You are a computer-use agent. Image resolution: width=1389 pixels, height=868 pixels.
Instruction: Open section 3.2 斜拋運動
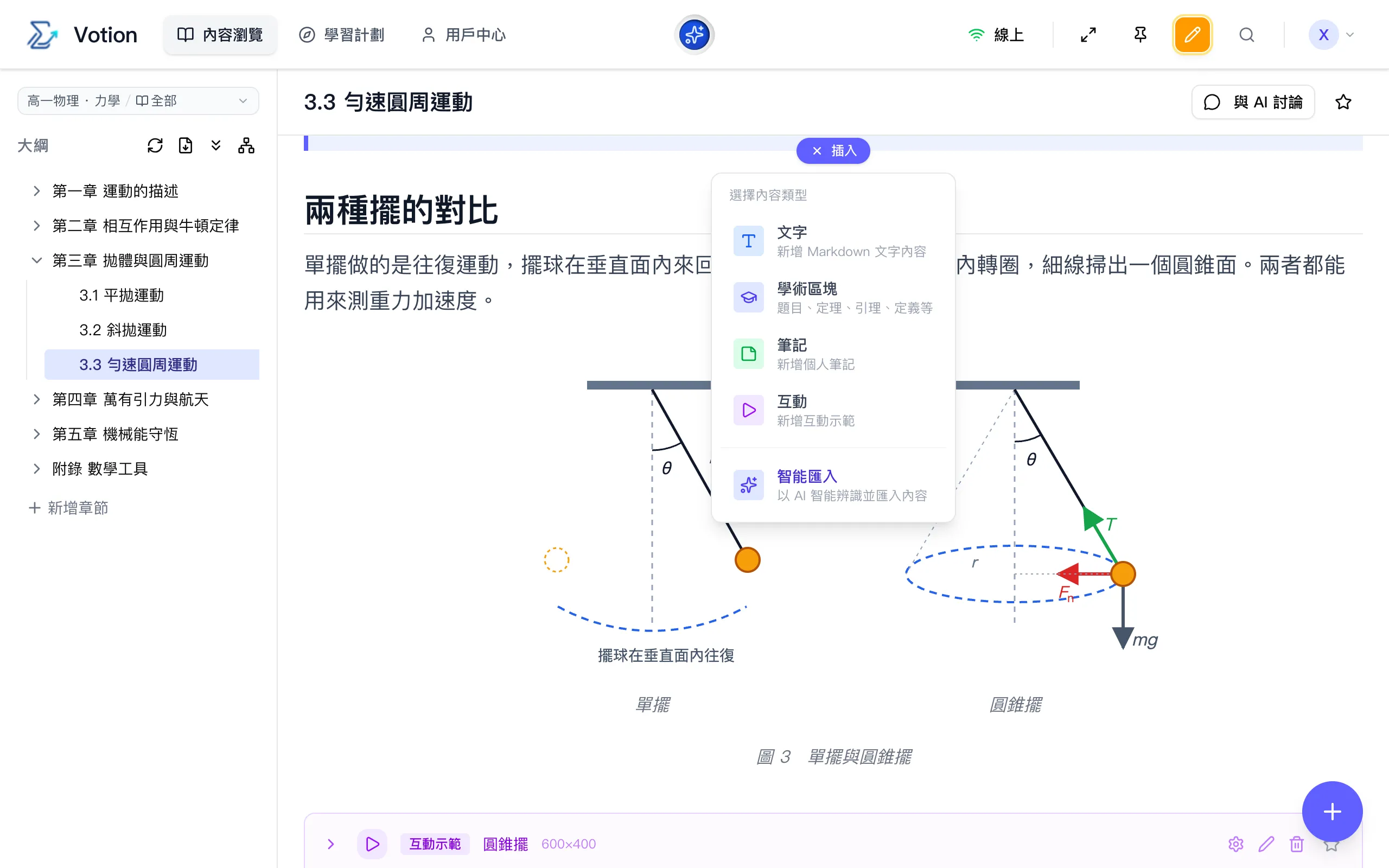click(123, 330)
